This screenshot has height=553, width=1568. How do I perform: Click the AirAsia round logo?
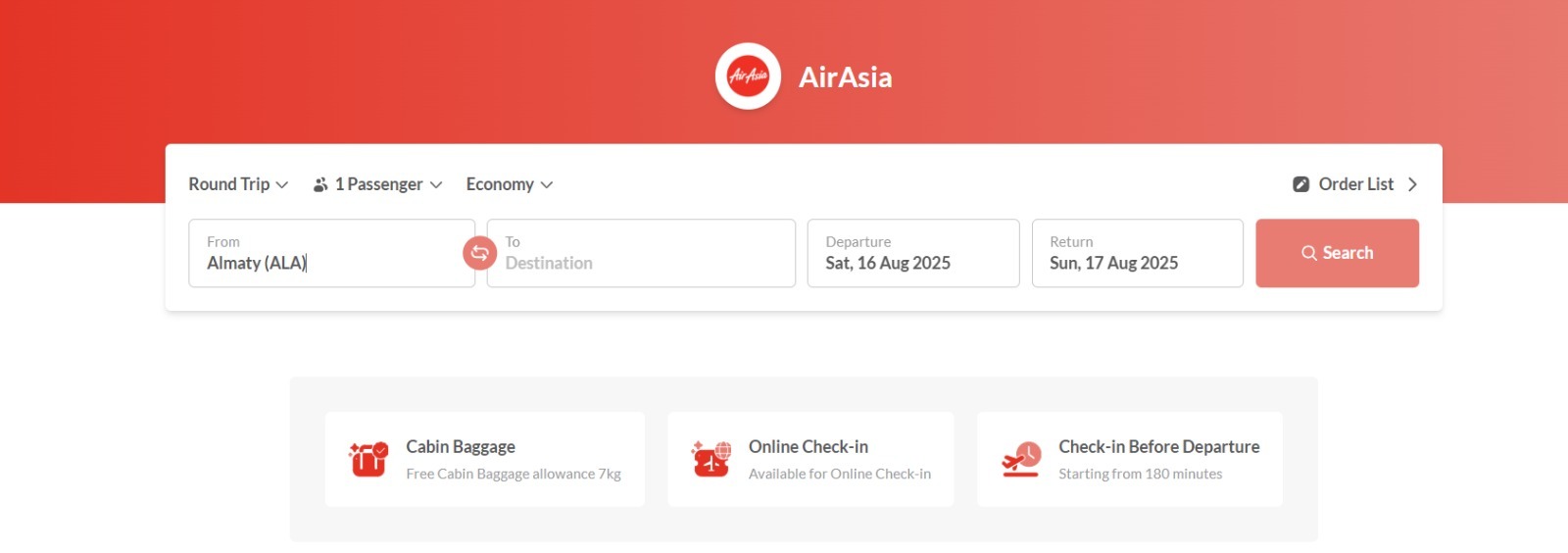tap(748, 76)
